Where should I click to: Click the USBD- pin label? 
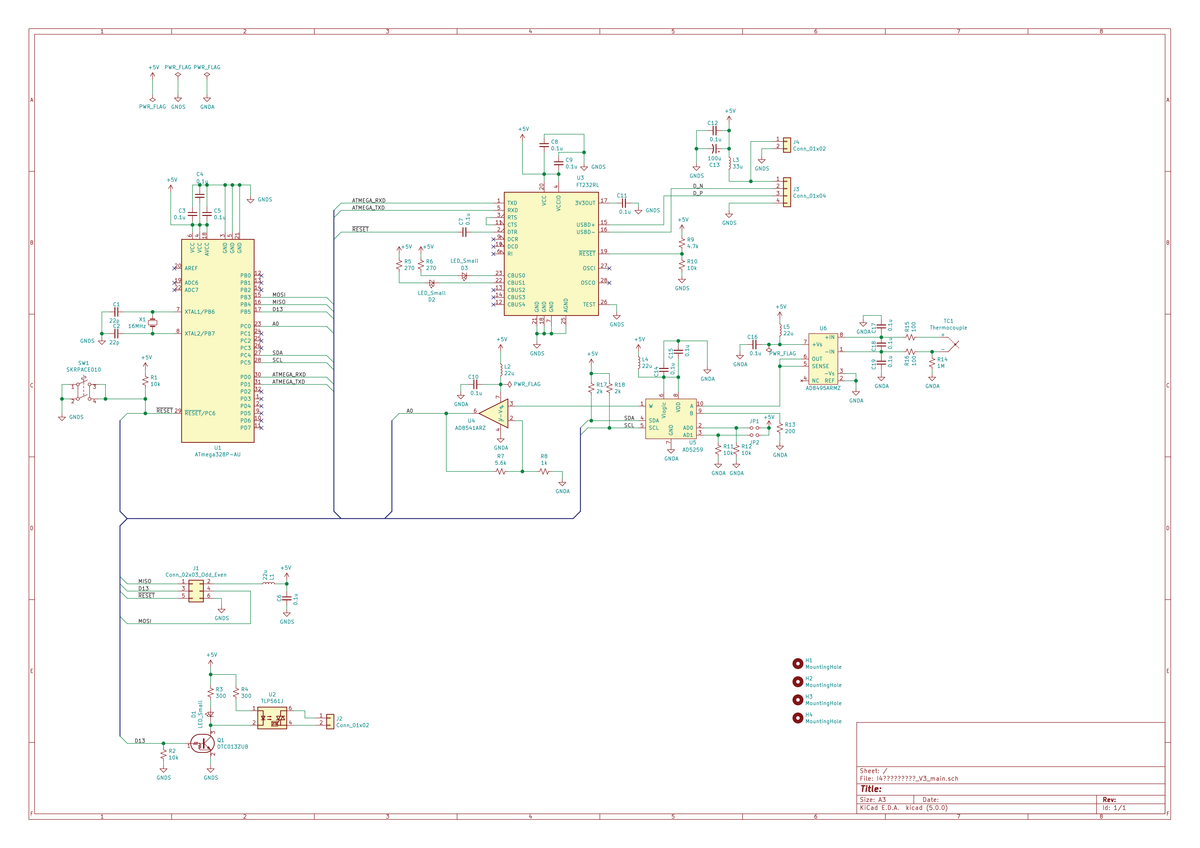(585, 232)
